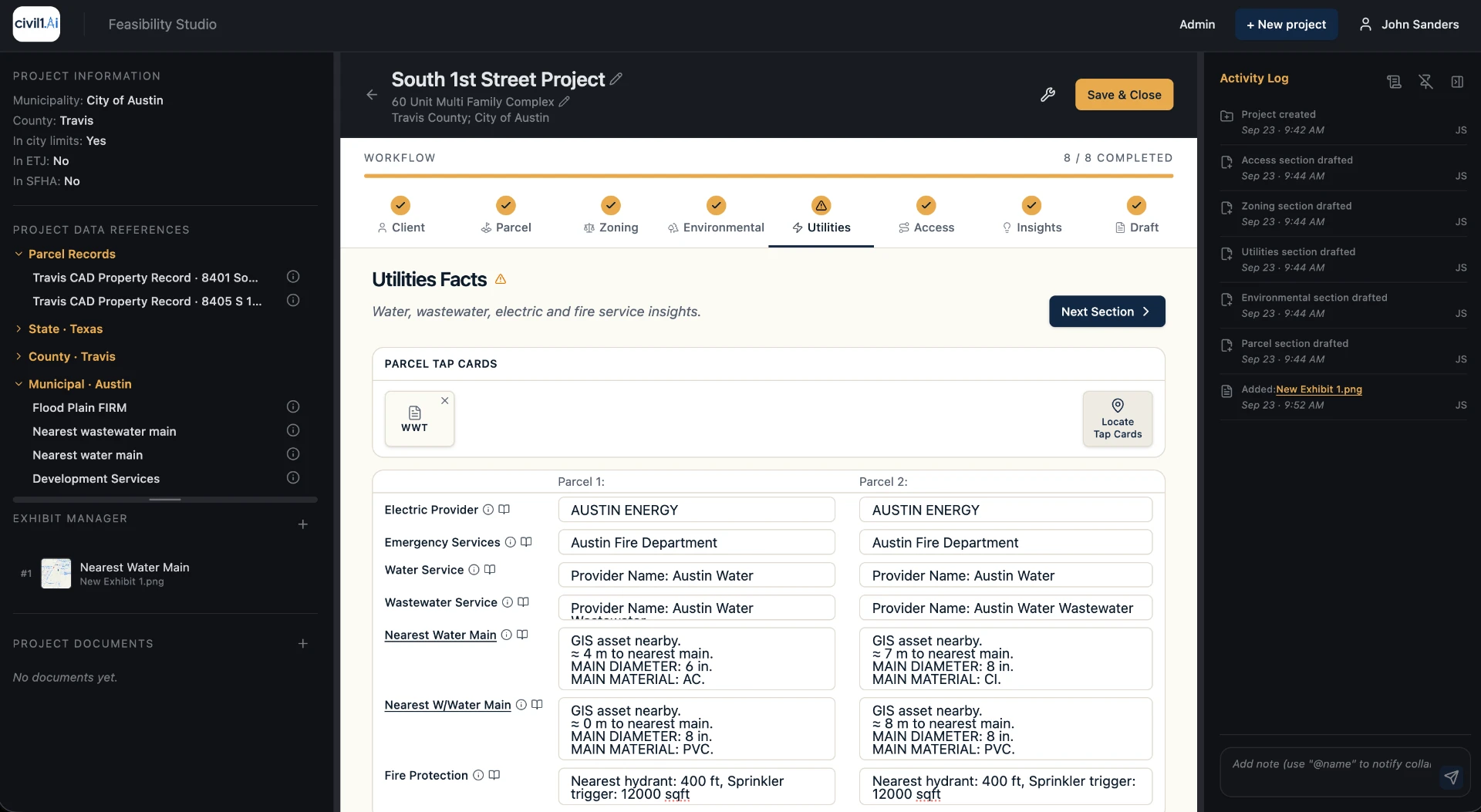Click Save & Close button
Image resolution: width=1481 pixels, height=812 pixels.
(1124, 95)
